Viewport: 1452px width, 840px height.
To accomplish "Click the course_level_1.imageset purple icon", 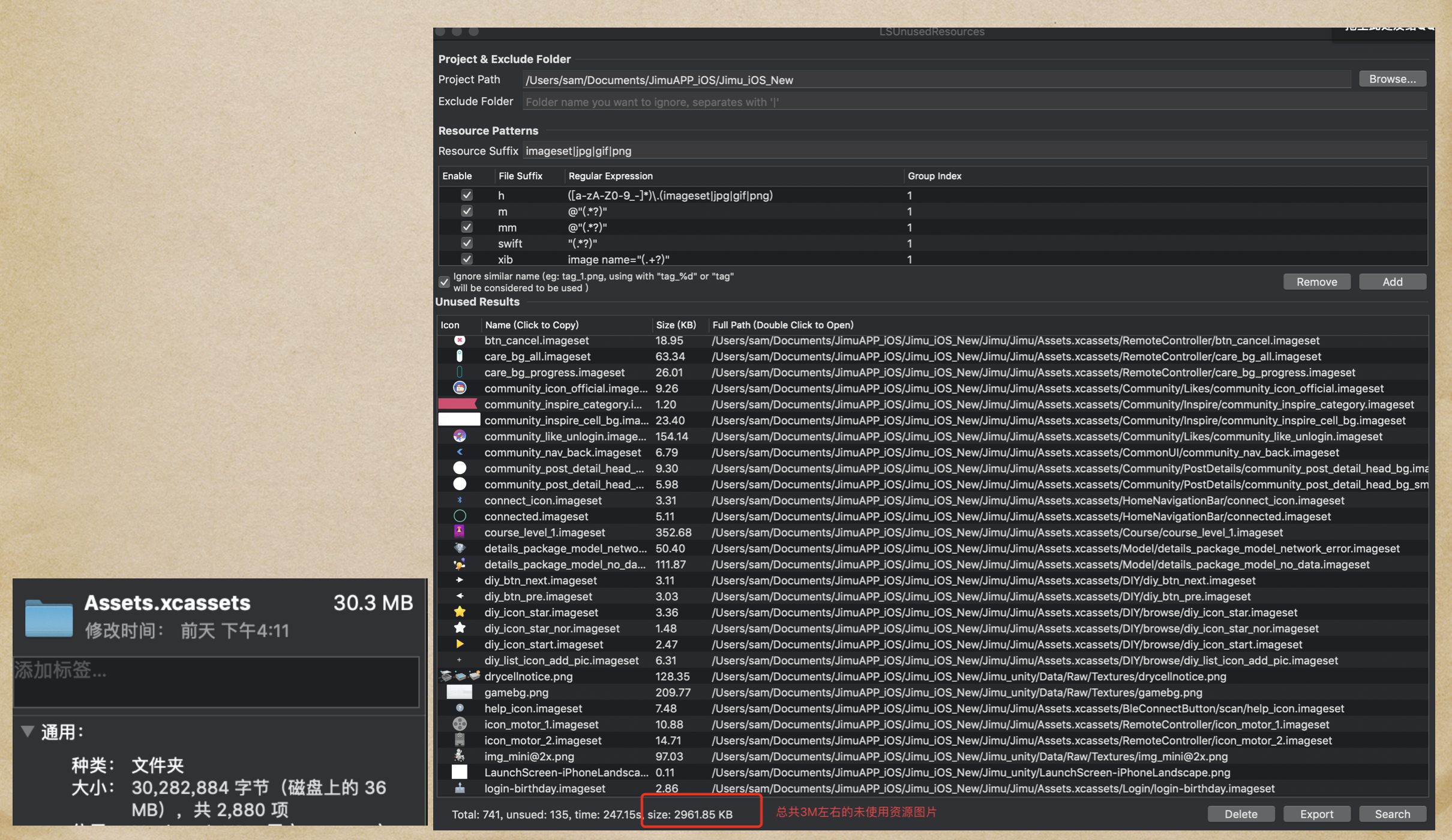I will [x=460, y=532].
